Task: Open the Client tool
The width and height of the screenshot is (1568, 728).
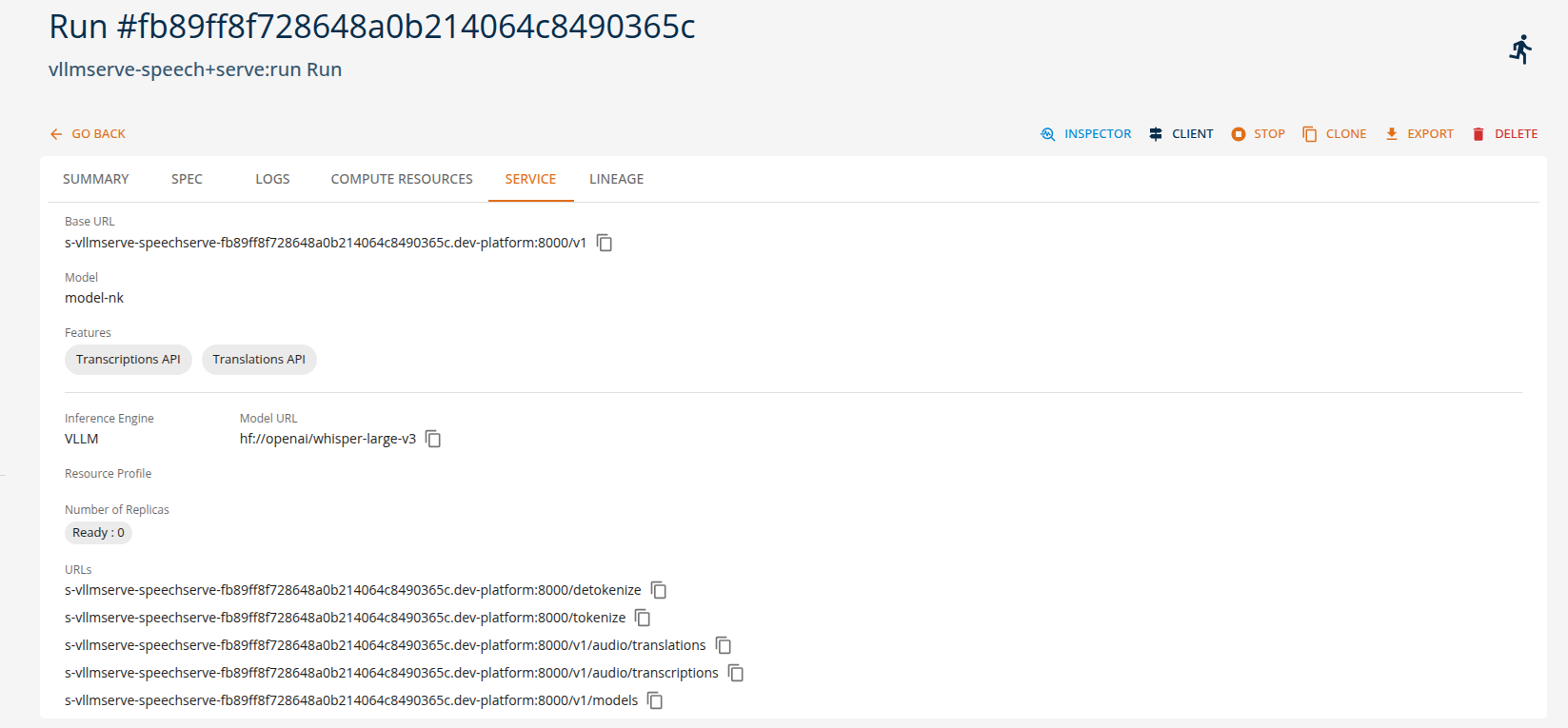Action: (x=1181, y=134)
